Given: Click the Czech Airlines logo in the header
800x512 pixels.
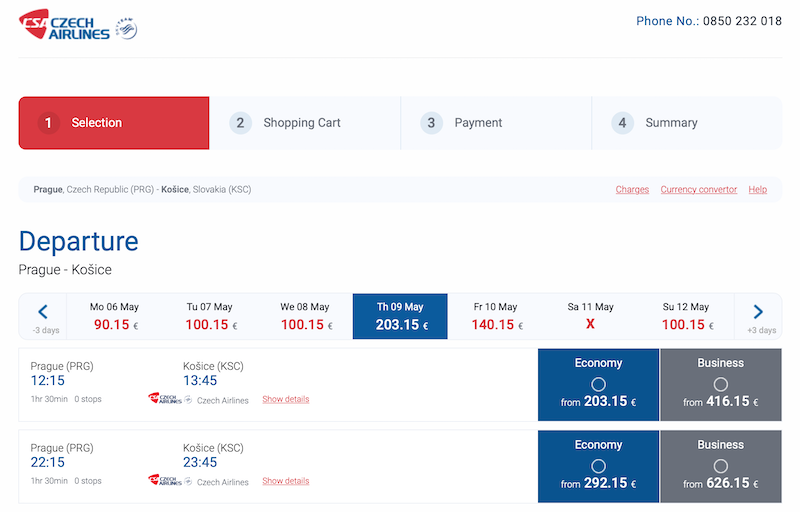Looking at the screenshot, I should pos(64,24).
